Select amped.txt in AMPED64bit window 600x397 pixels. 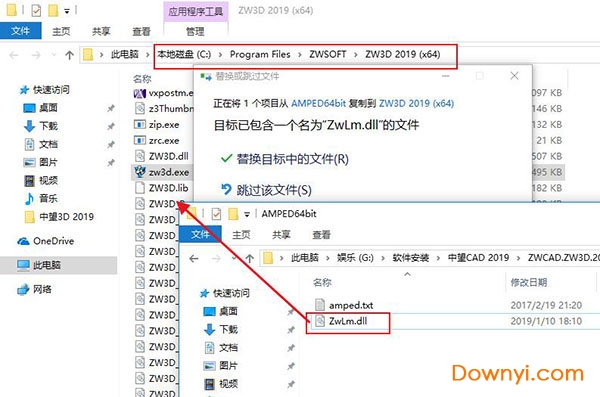pos(344,305)
